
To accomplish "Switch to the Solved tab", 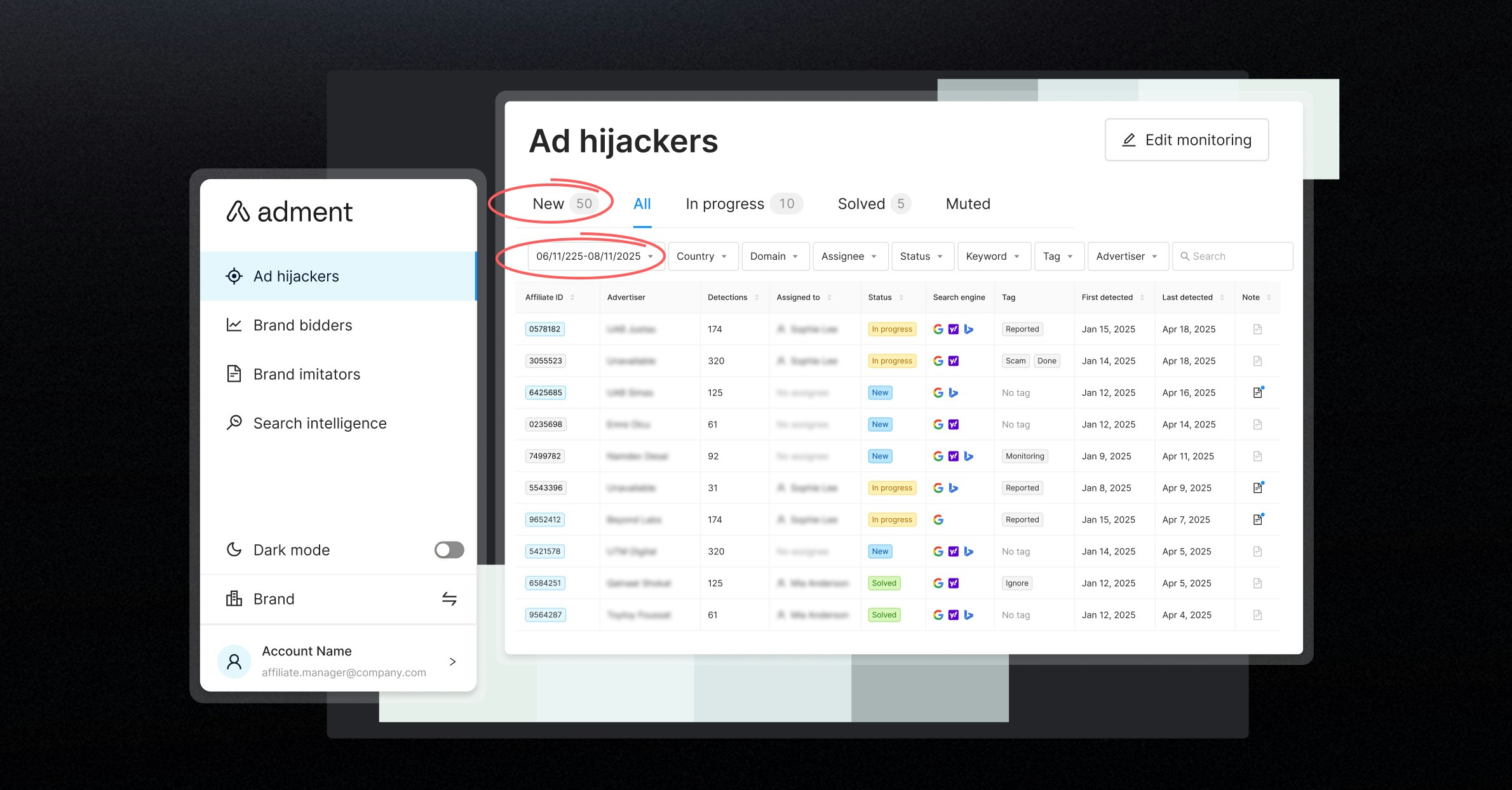I will 861,204.
